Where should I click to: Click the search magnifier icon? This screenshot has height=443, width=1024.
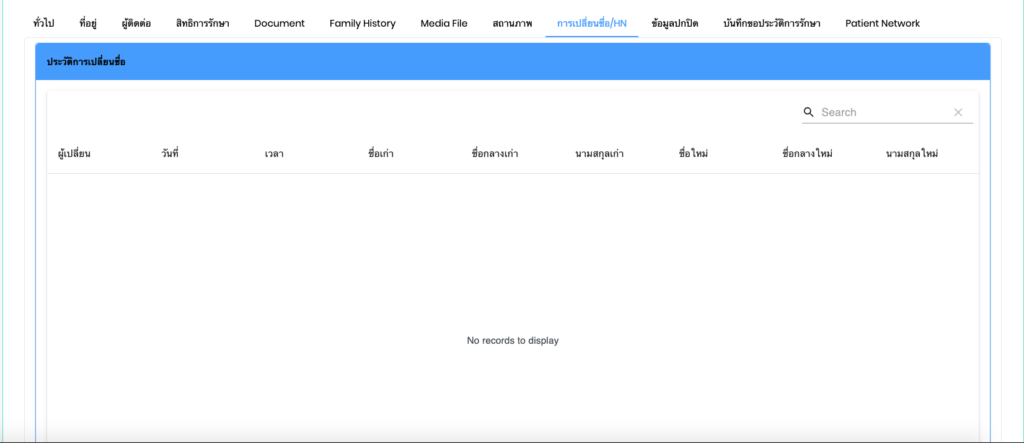tap(809, 113)
